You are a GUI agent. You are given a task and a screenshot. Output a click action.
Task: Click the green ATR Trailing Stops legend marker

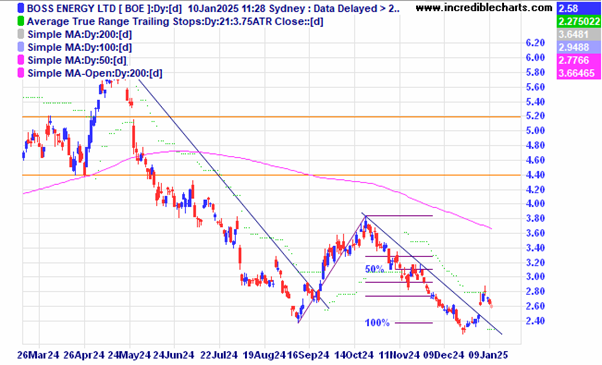pyautogui.click(x=20, y=21)
